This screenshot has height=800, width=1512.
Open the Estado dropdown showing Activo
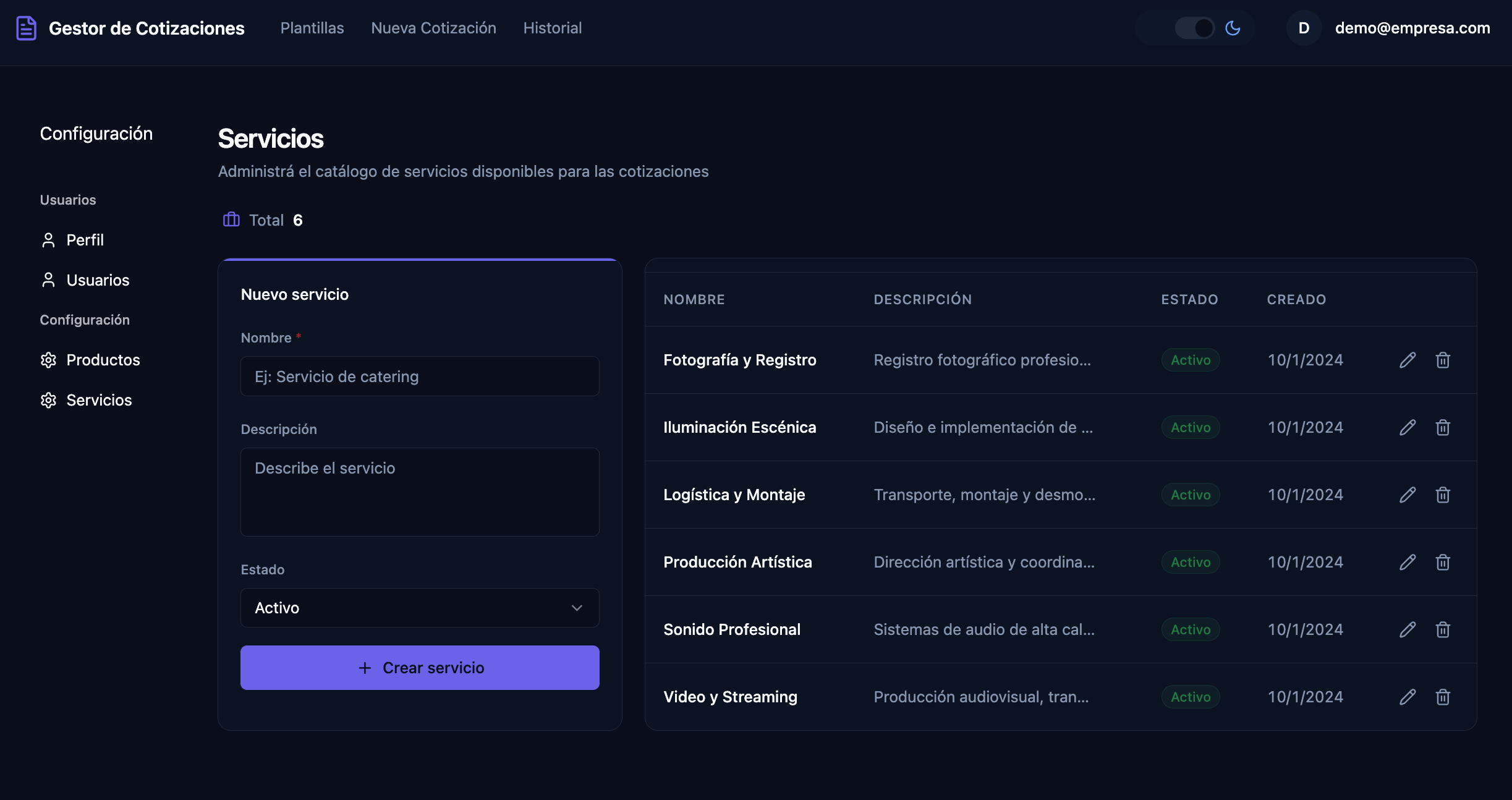(x=420, y=608)
